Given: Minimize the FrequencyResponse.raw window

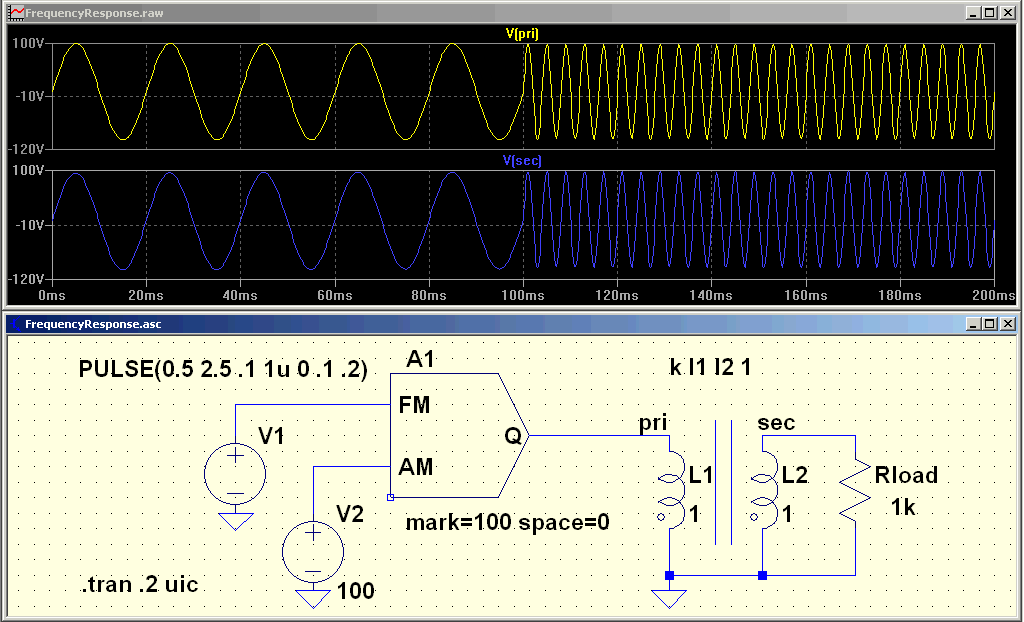Looking at the screenshot, I should point(975,12).
